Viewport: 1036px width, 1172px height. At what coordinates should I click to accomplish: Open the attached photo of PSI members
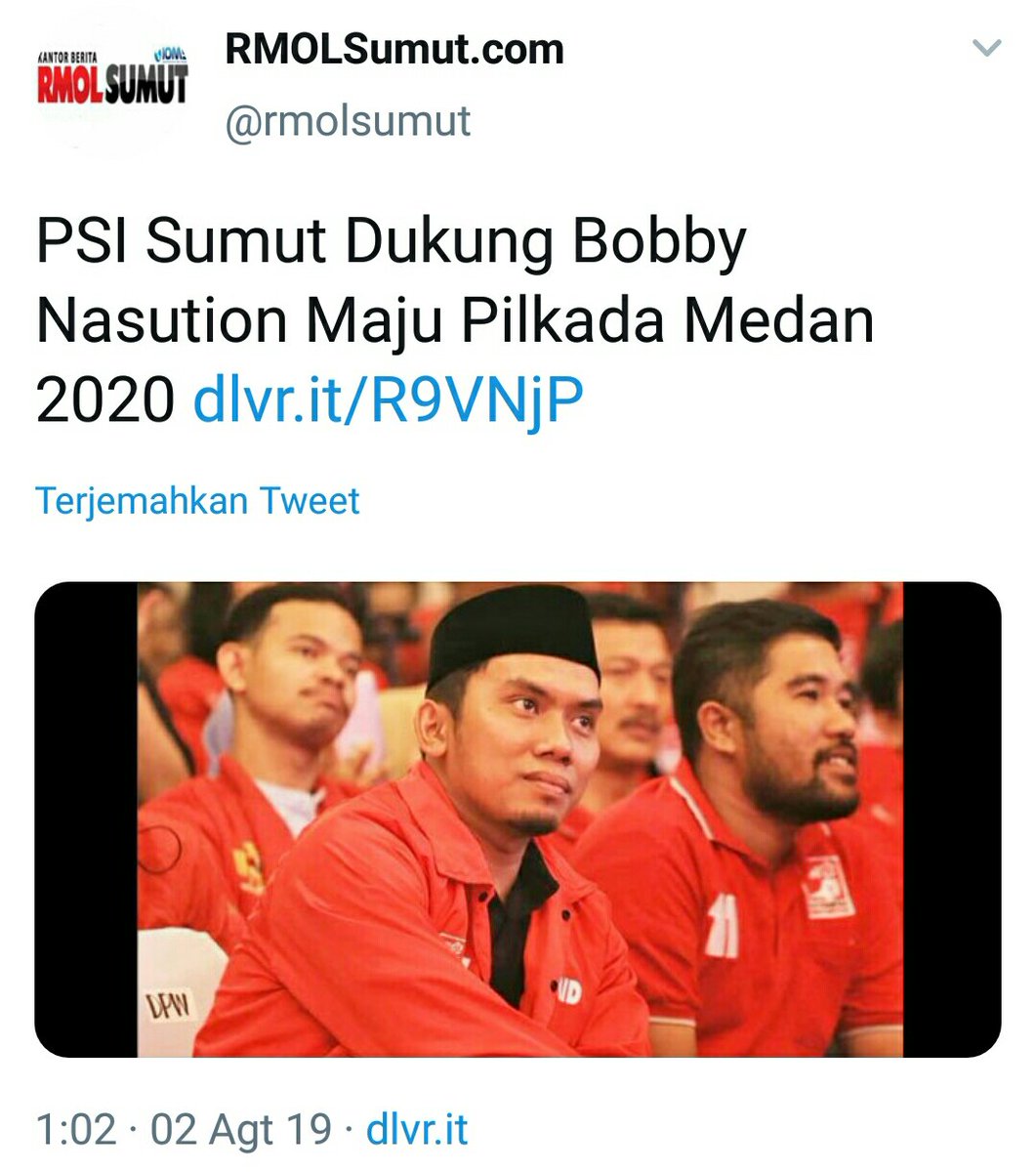518,819
